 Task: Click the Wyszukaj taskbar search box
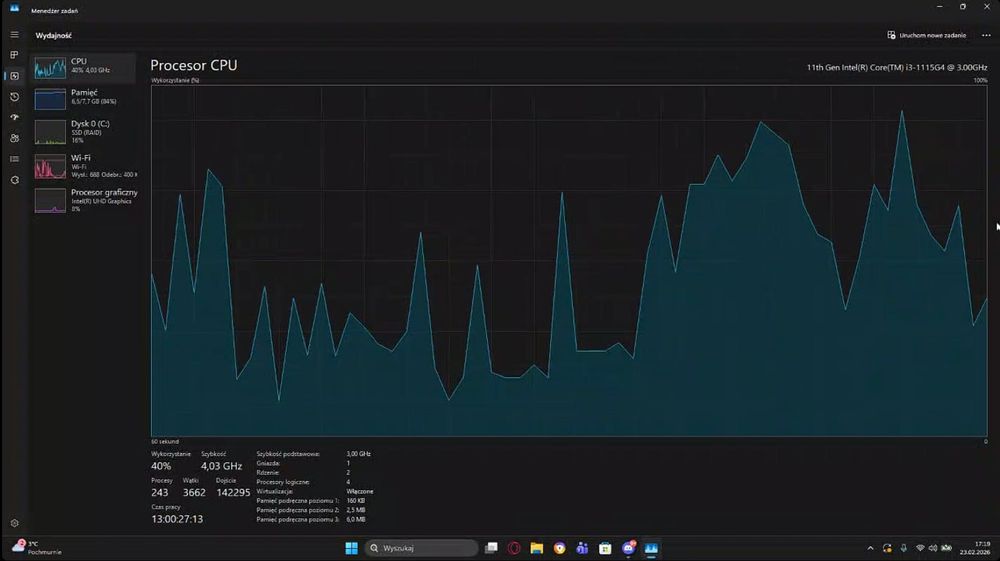pyautogui.click(x=422, y=548)
